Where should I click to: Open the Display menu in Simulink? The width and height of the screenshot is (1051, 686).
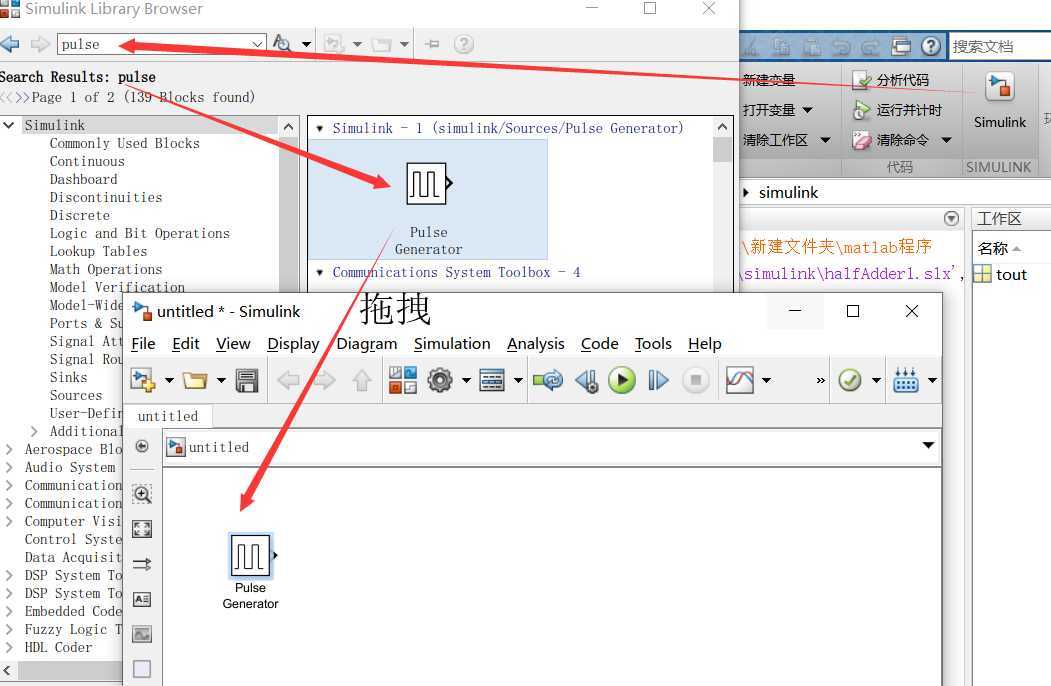click(x=293, y=344)
